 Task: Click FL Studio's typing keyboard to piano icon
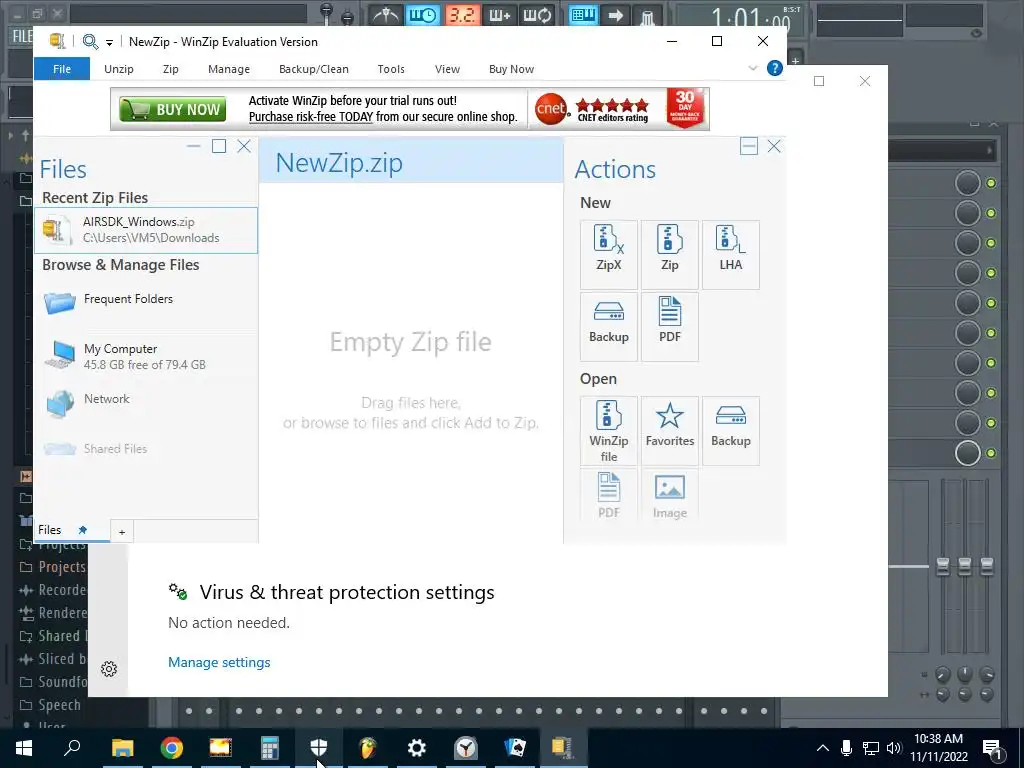coord(583,14)
